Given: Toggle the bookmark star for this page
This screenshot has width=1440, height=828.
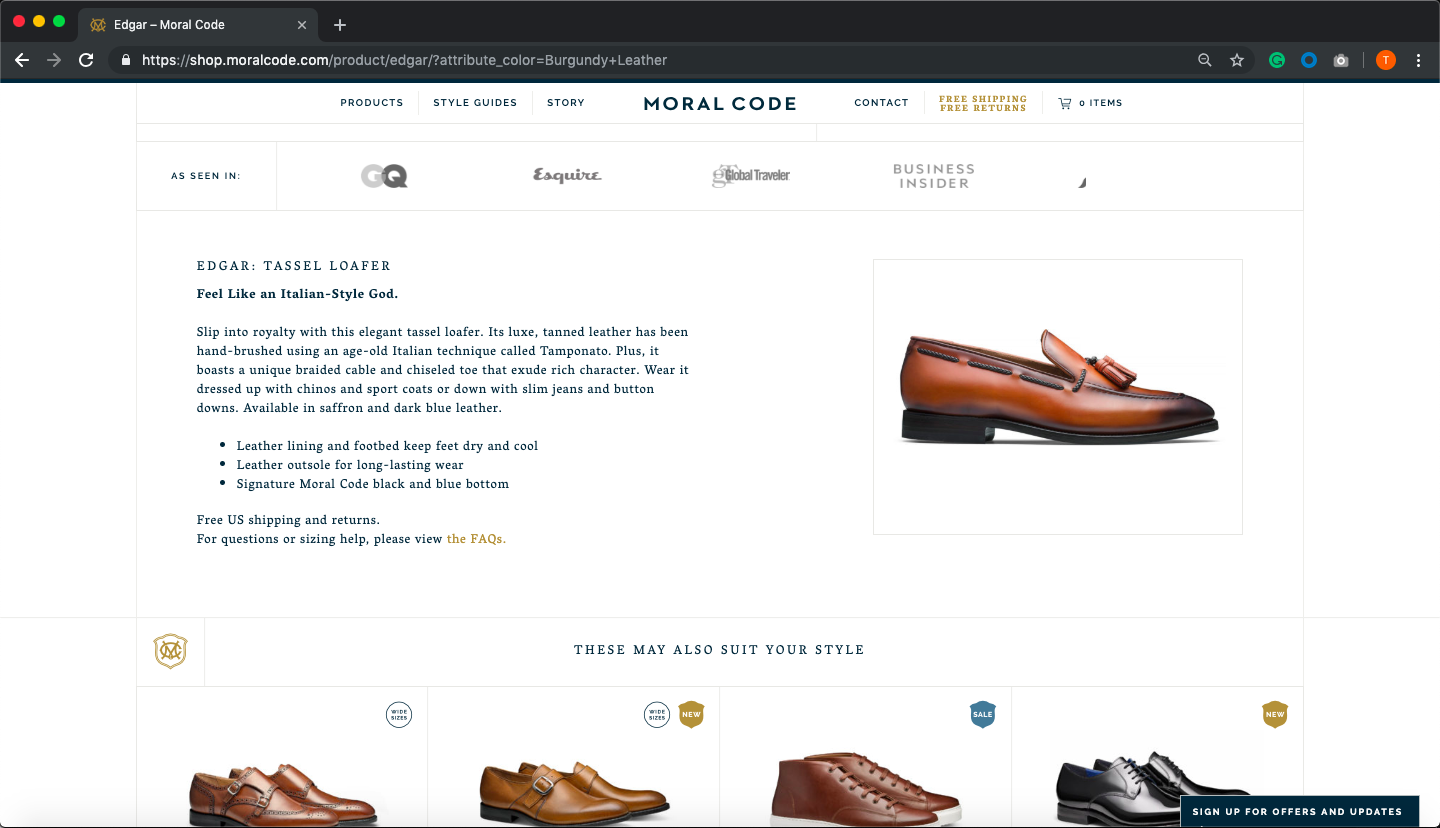Looking at the screenshot, I should [1237, 60].
